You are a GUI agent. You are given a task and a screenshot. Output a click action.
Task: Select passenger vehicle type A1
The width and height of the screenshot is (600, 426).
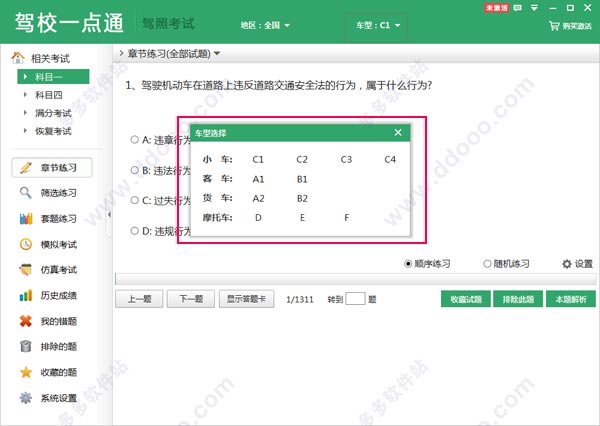pyautogui.click(x=258, y=179)
